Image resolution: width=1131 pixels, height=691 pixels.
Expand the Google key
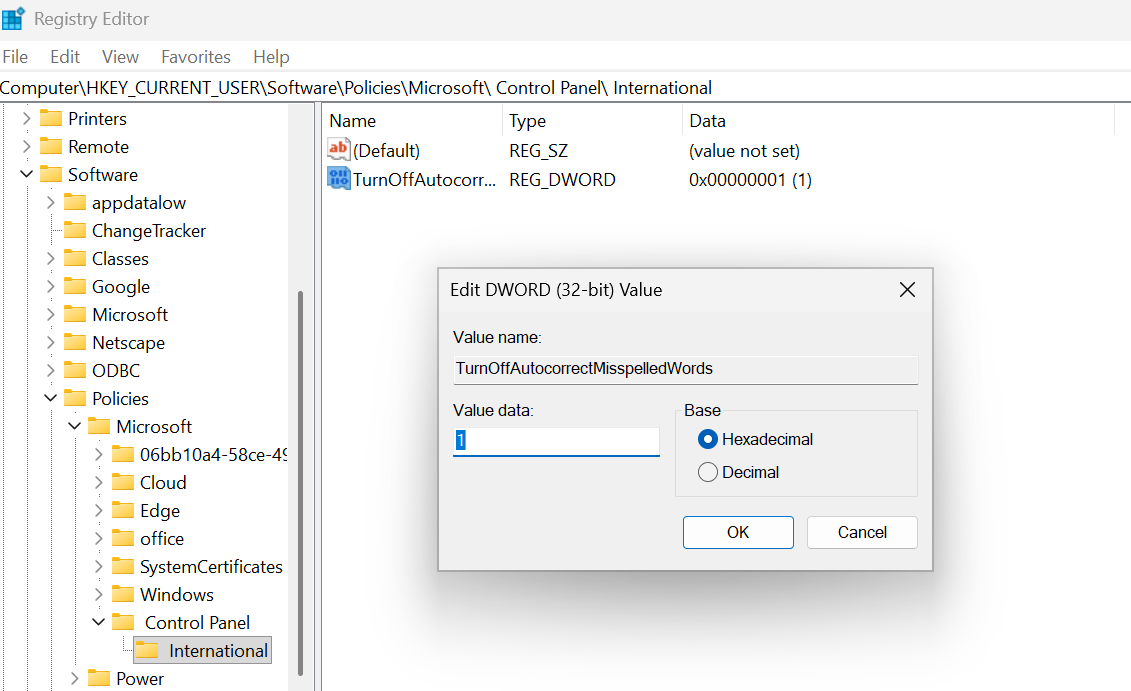coord(50,286)
